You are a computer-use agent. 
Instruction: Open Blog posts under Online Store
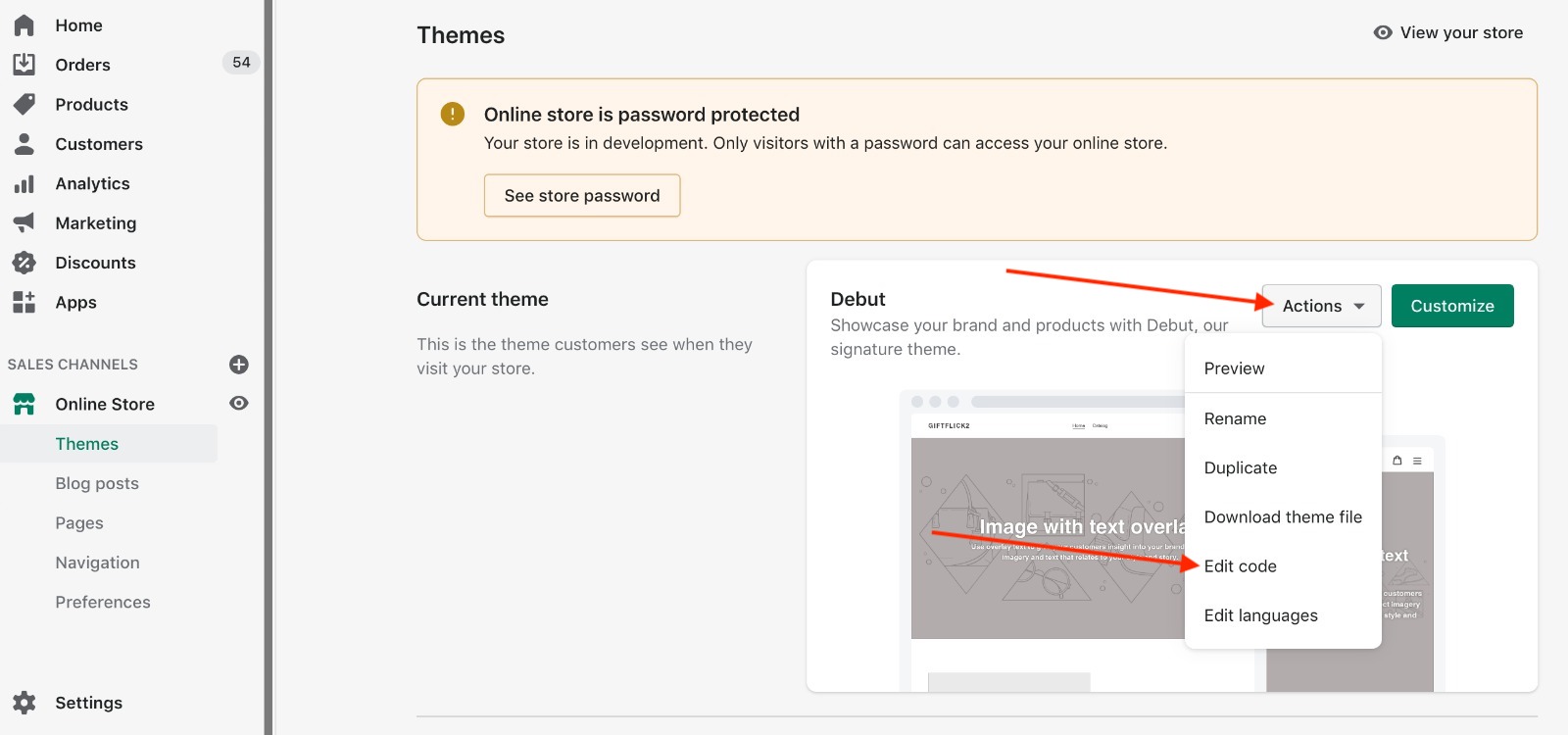coord(97,483)
